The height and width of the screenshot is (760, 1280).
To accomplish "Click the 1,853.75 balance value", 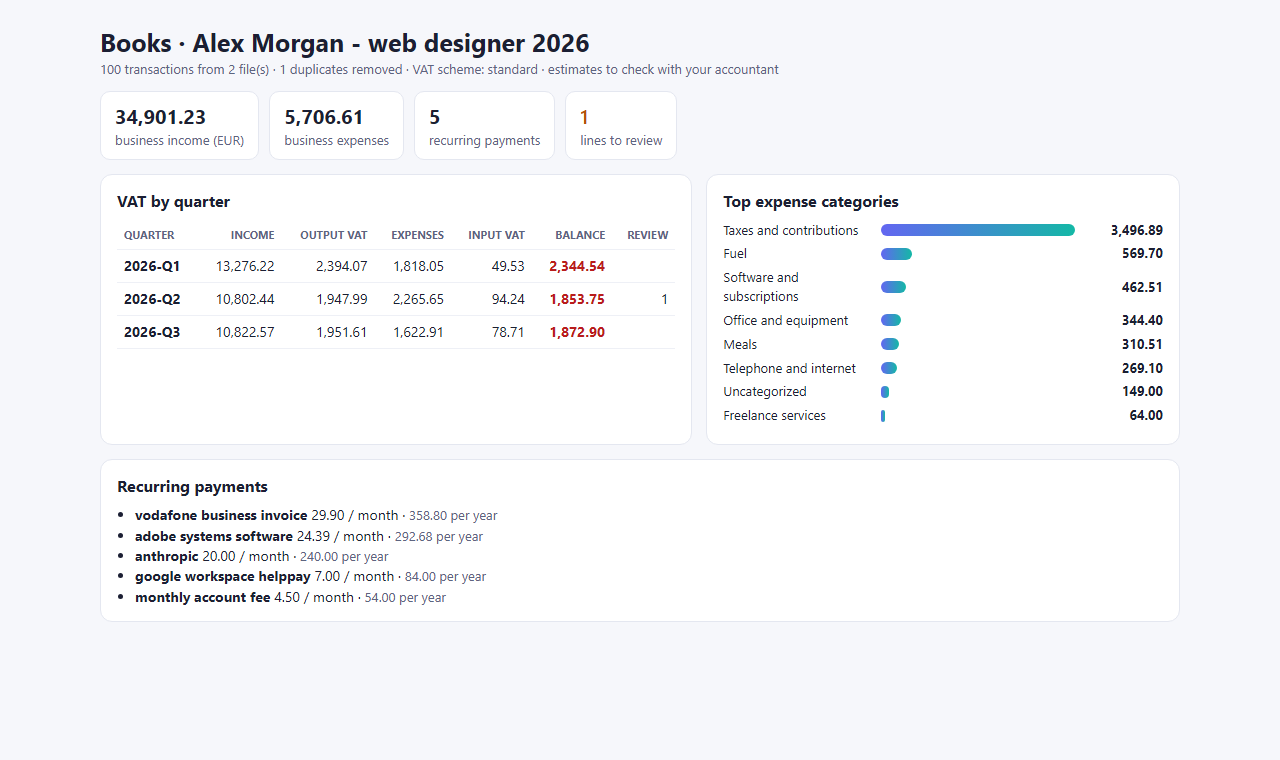I will pyautogui.click(x=577, y=299).
